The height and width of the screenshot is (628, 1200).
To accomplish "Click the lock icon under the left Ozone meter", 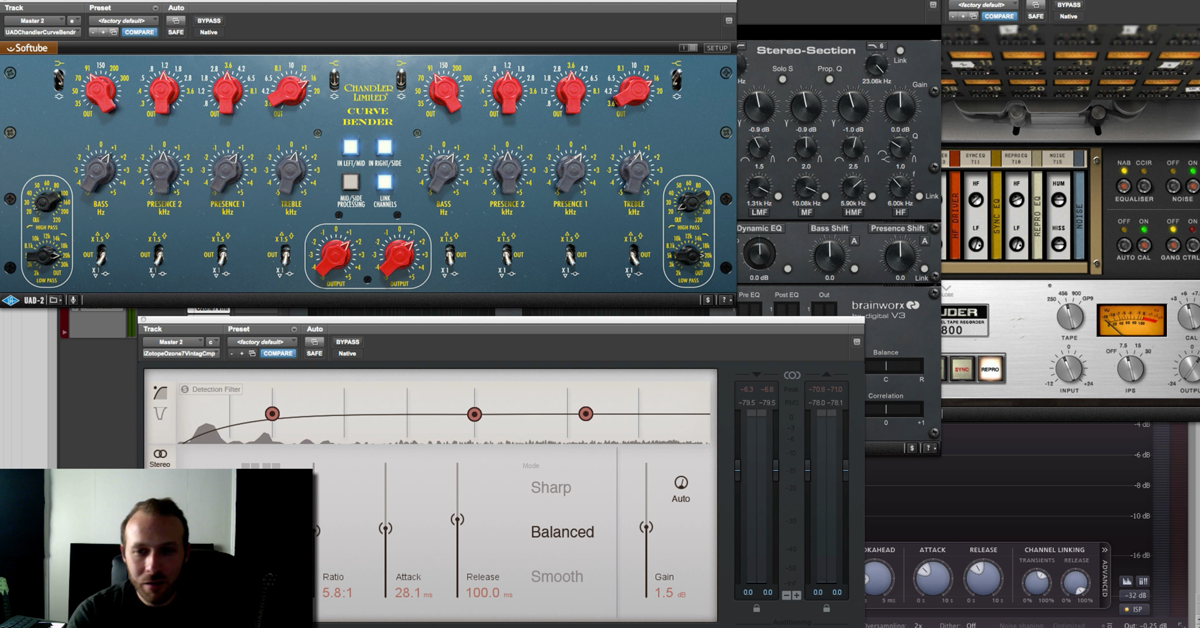I will click(756, 607).
